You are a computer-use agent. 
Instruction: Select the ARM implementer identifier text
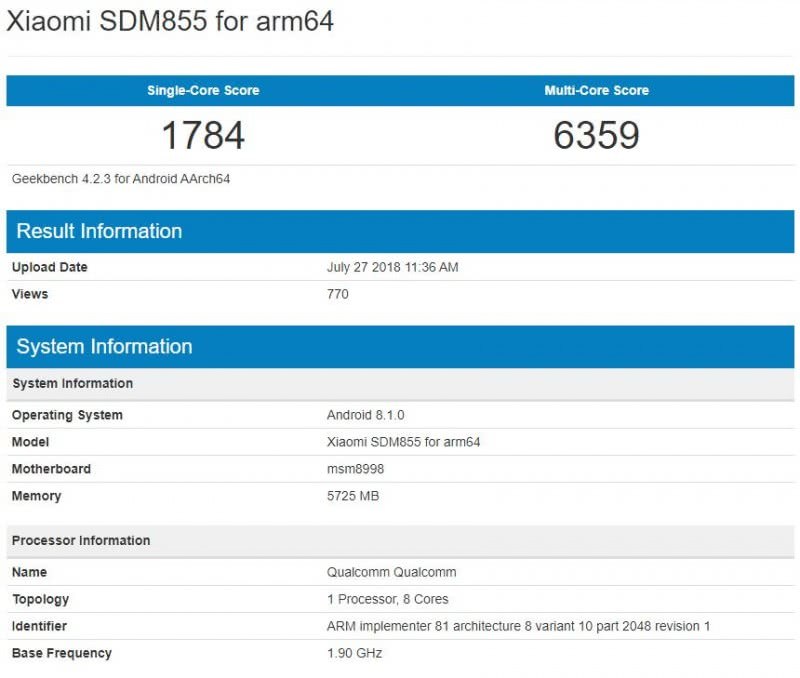click(x=518, y=626)
